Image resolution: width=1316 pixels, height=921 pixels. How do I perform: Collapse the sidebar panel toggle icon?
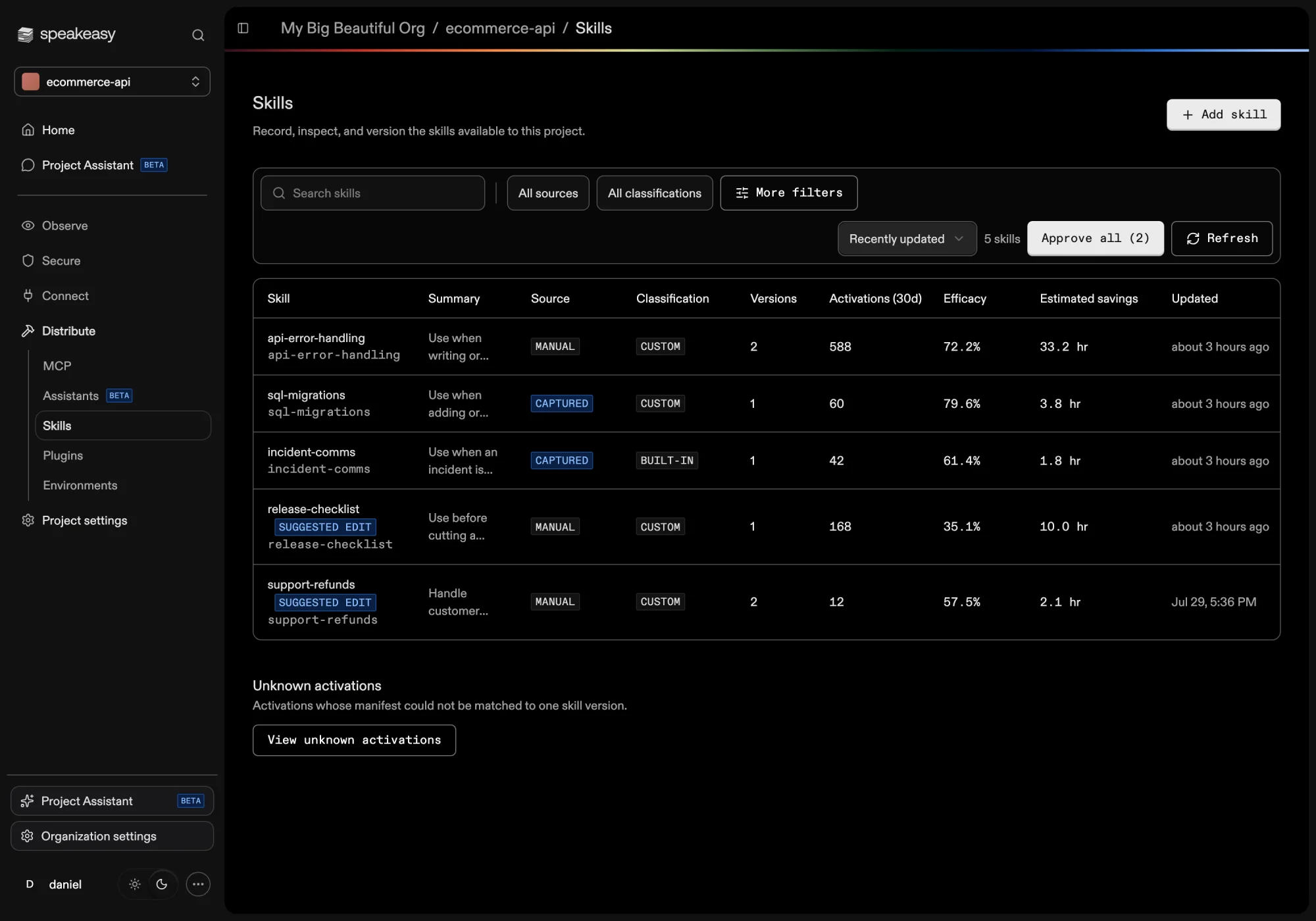point(243,28)
